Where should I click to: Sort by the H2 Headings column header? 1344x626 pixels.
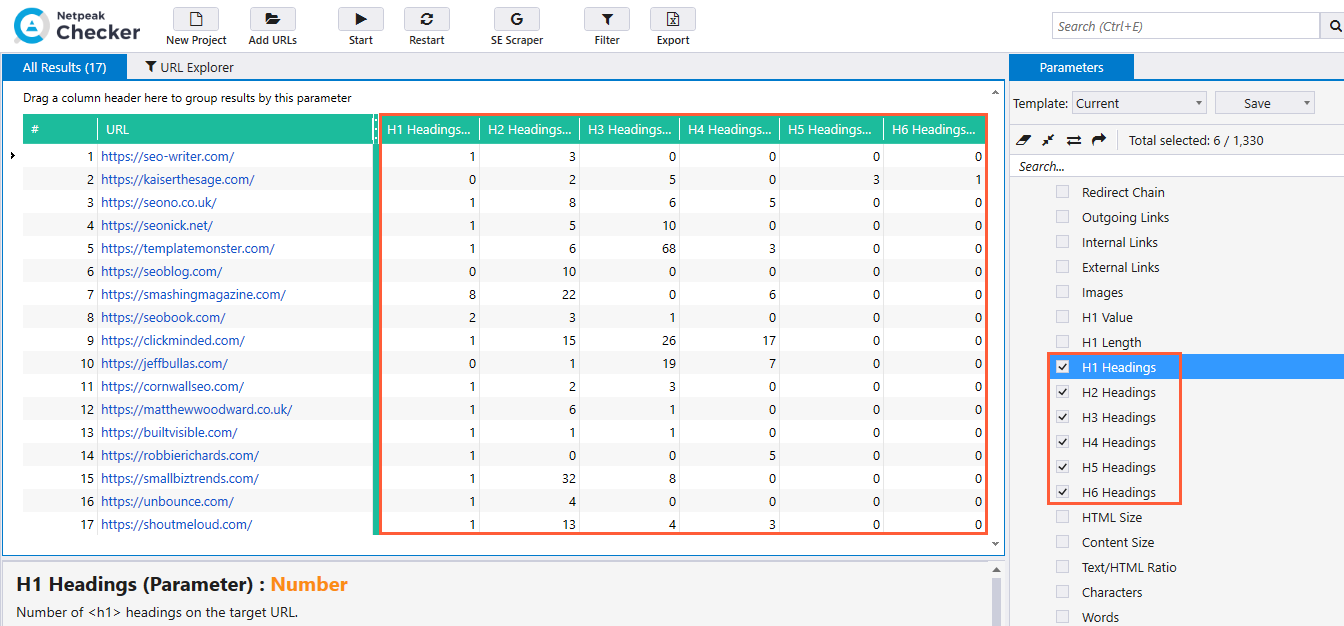[x=530, y=129]
